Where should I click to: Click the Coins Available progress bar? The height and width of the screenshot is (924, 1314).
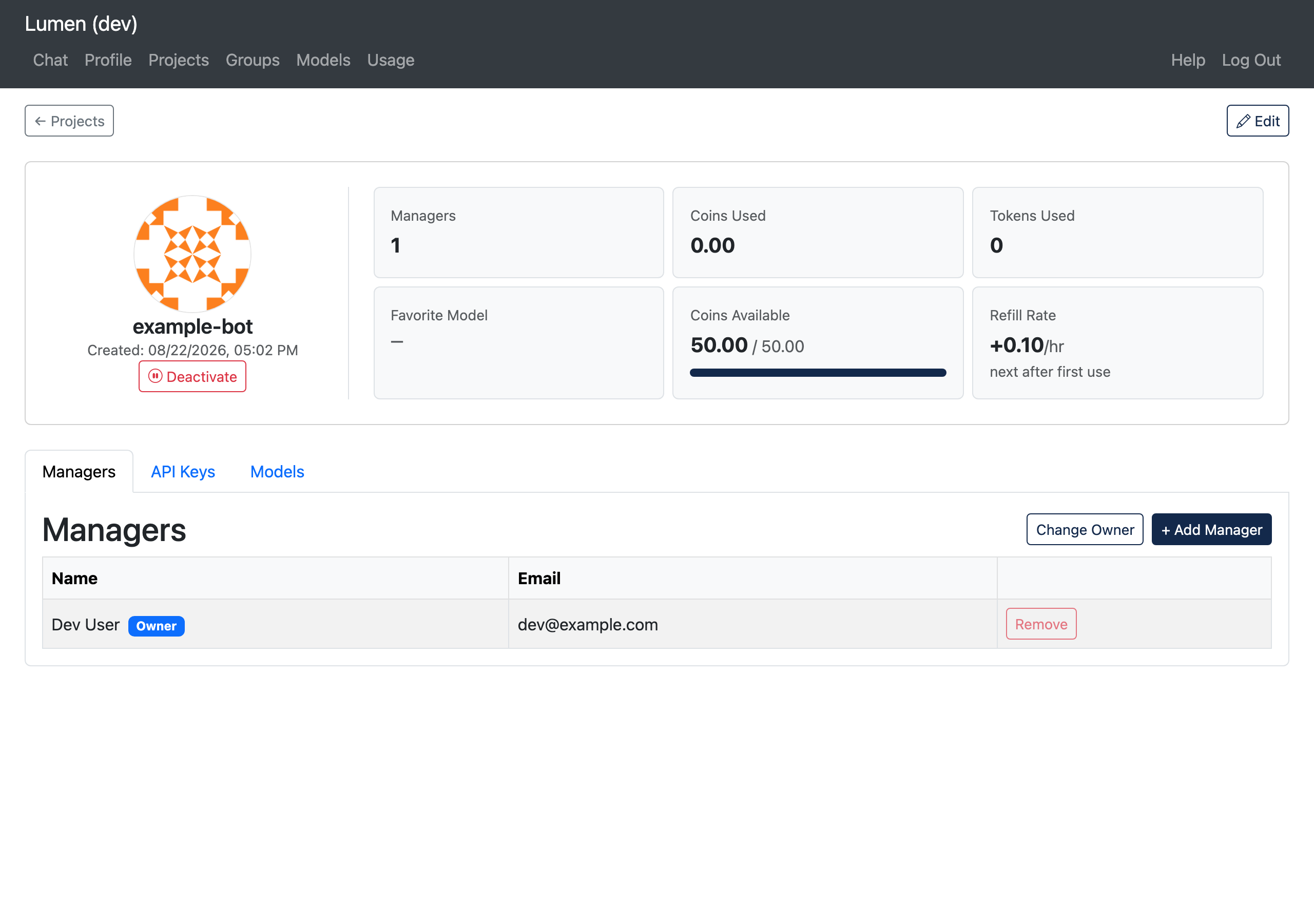click(x=818, y=373)
